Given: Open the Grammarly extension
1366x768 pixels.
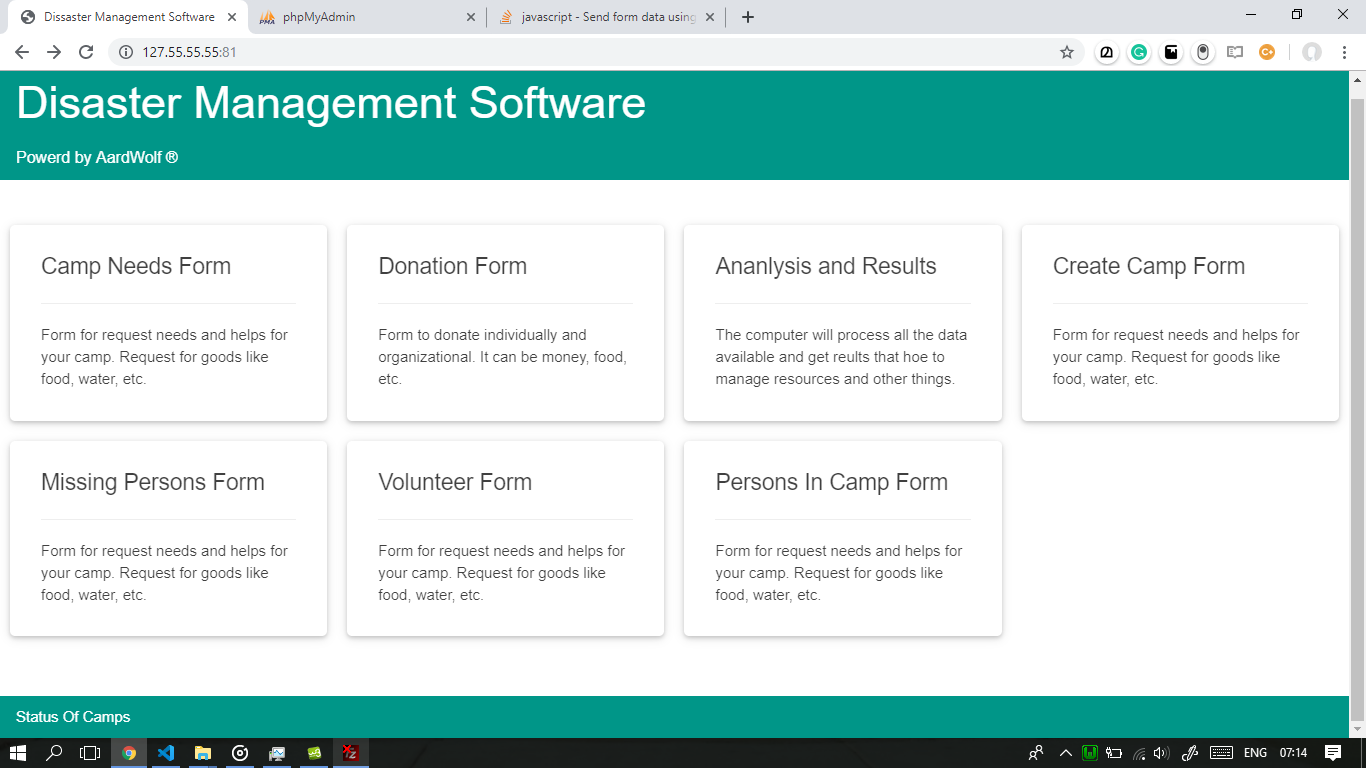Looking at the screenshot, I should click(1138, 51).
